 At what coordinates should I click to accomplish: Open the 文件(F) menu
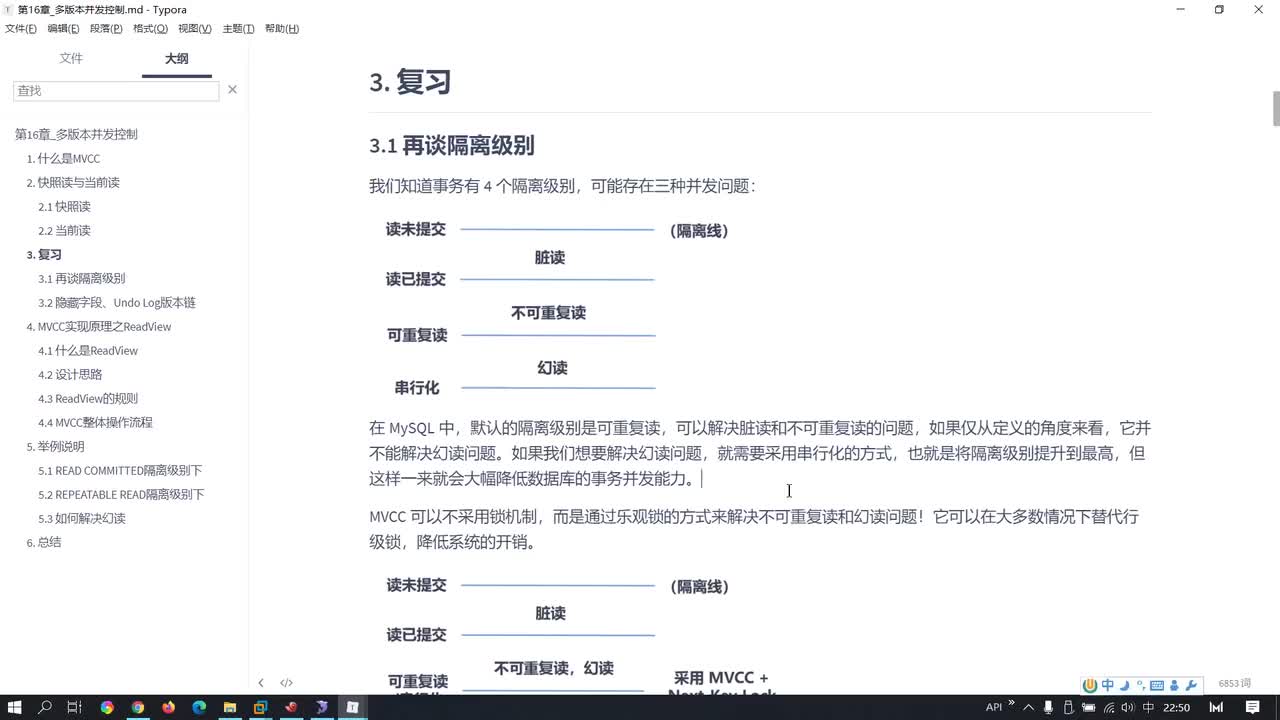(21, 28)
